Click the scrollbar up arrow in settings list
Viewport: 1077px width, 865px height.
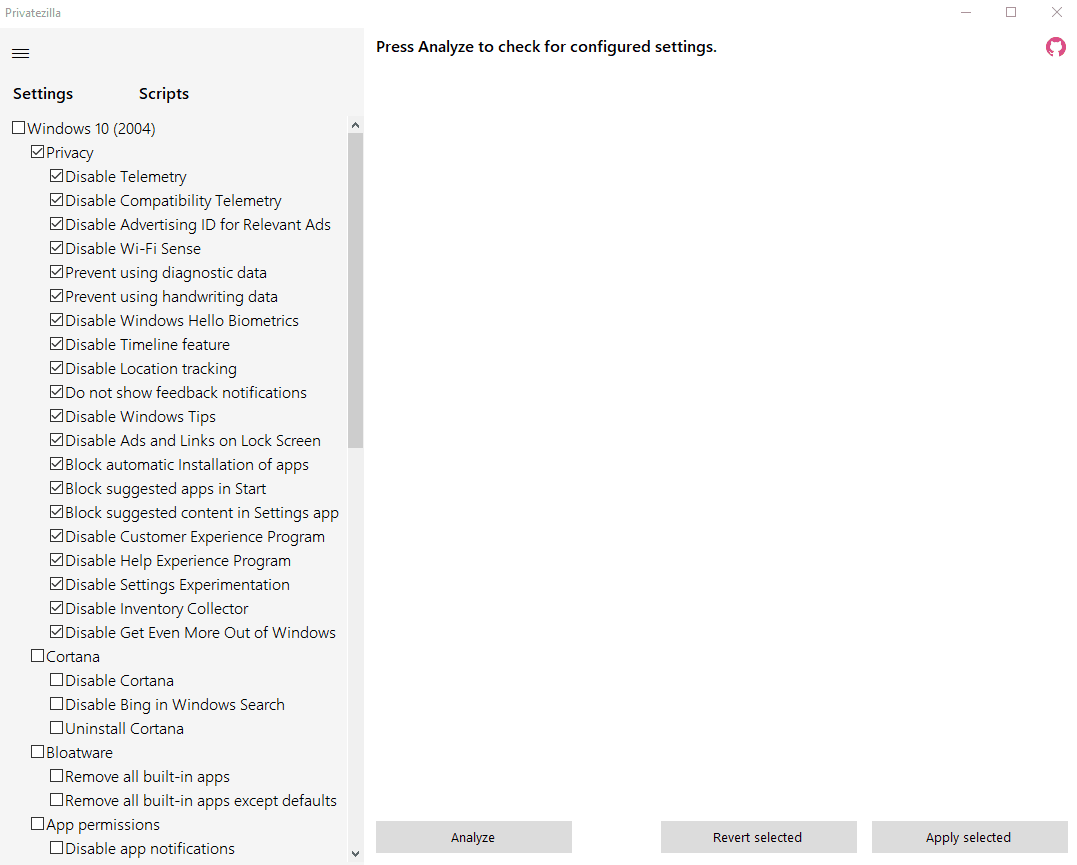[x=355, y=125]
